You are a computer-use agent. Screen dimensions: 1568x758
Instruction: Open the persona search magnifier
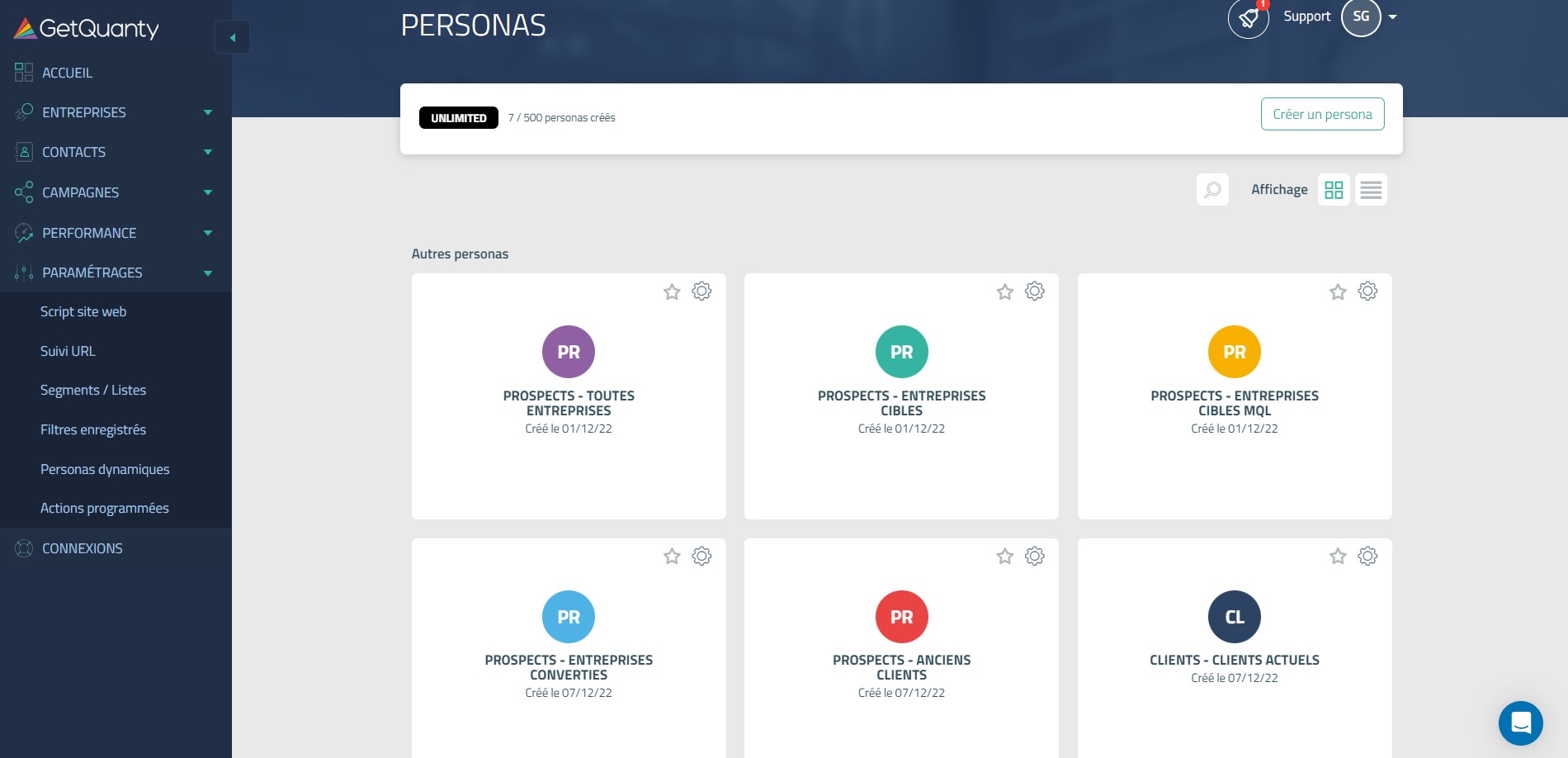1212,190
